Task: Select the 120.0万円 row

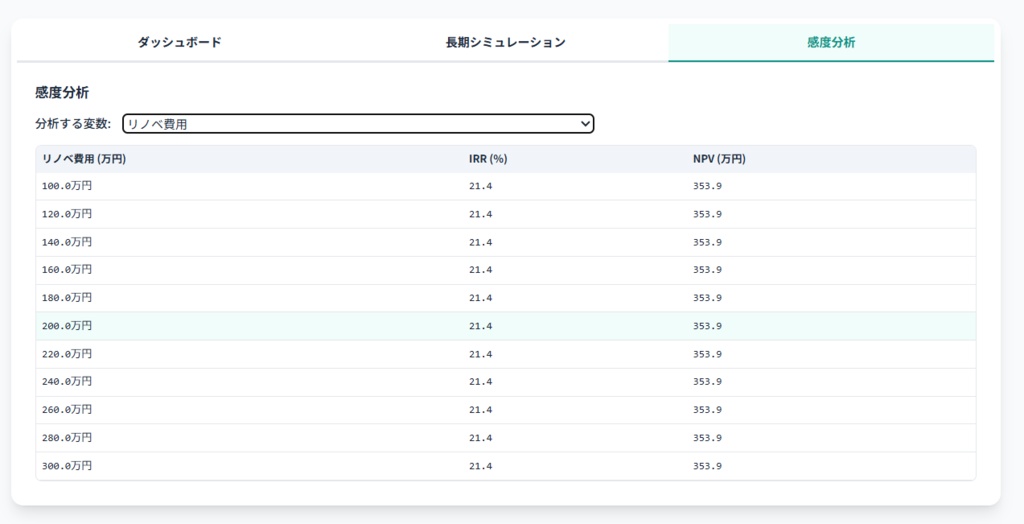Action: tap(67, 214)
